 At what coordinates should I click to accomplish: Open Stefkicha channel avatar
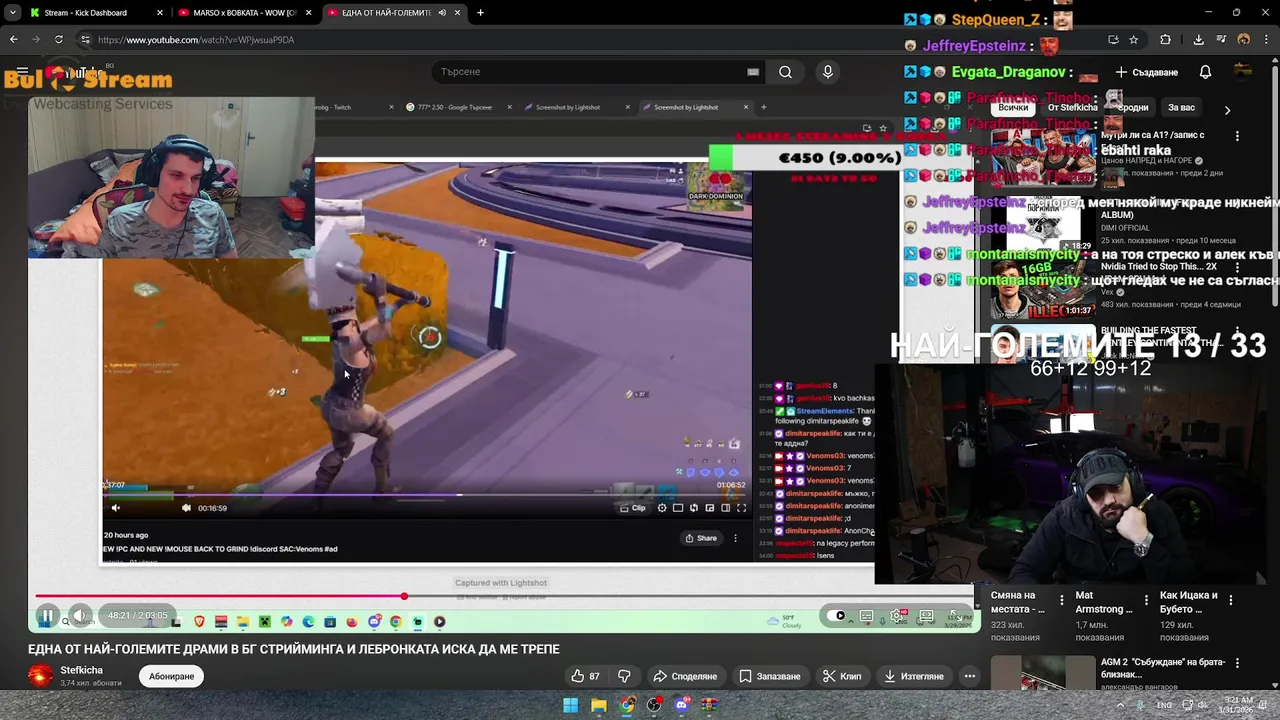40,676
